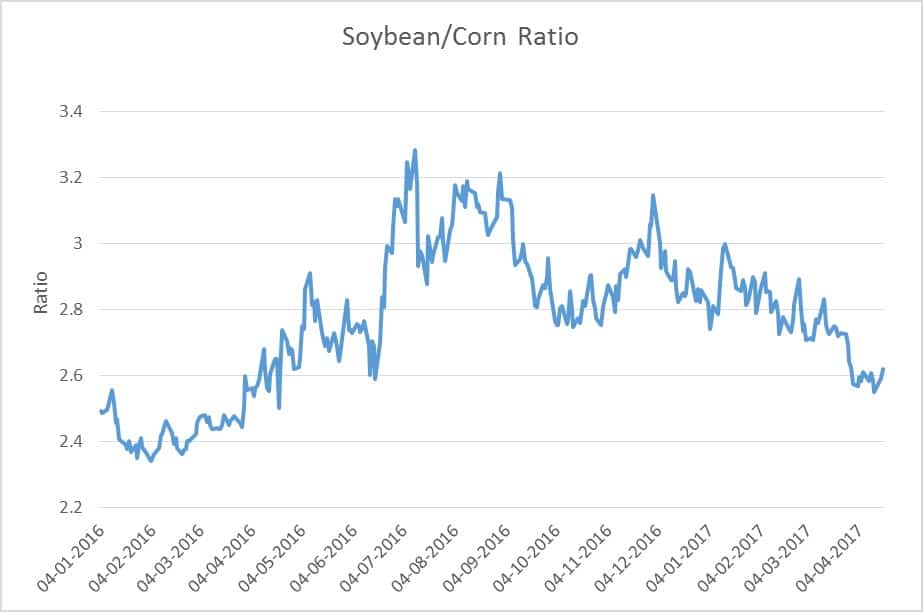The height and width of the screenshot is (612, 923).
Task: Select the 3 y-axis value label
Action: pyautogui.click(x=77, y=243)
